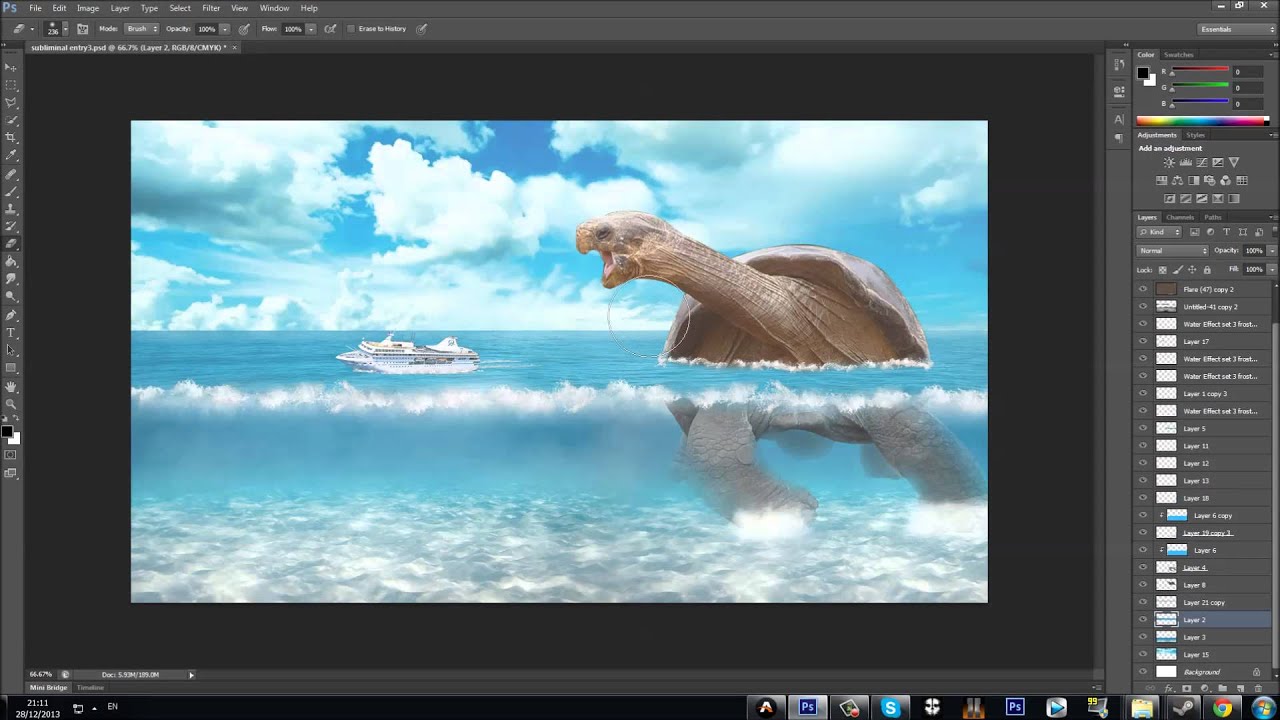Select the Pen tool
This screenshot has height=720, width=1280.
point(11,315)
